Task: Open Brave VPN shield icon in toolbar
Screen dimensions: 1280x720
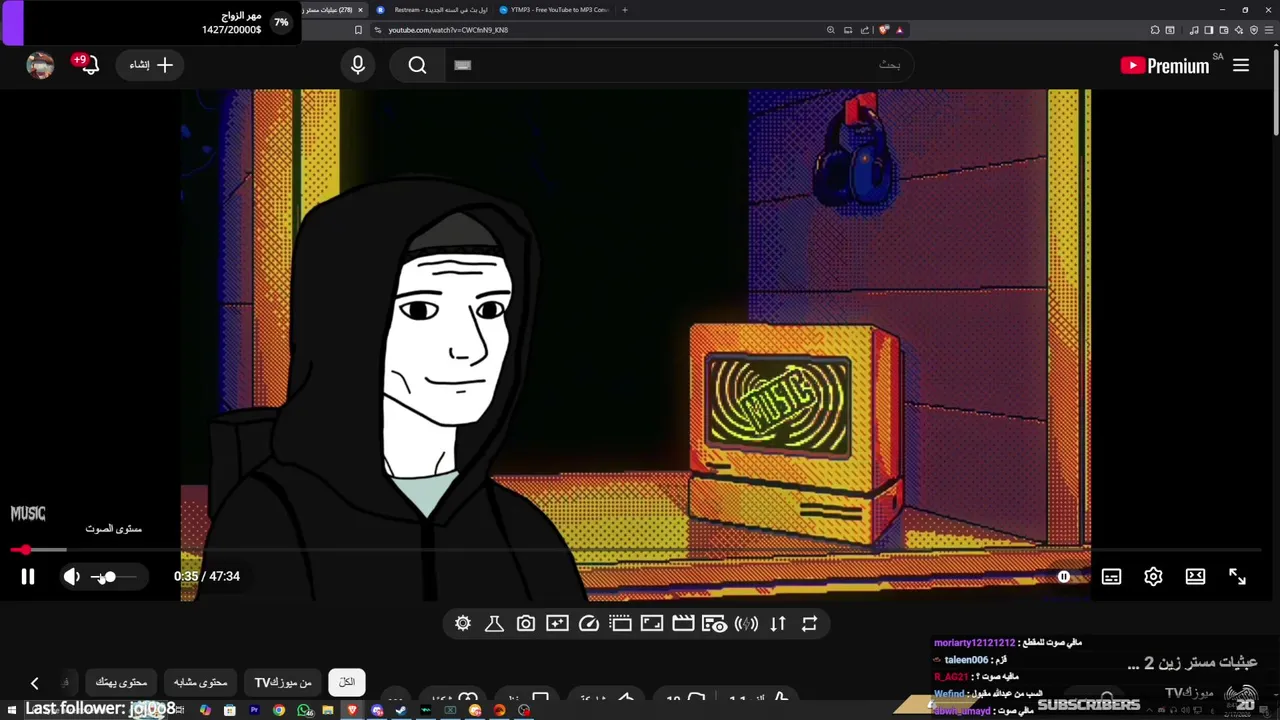Action: point(1254,30)
